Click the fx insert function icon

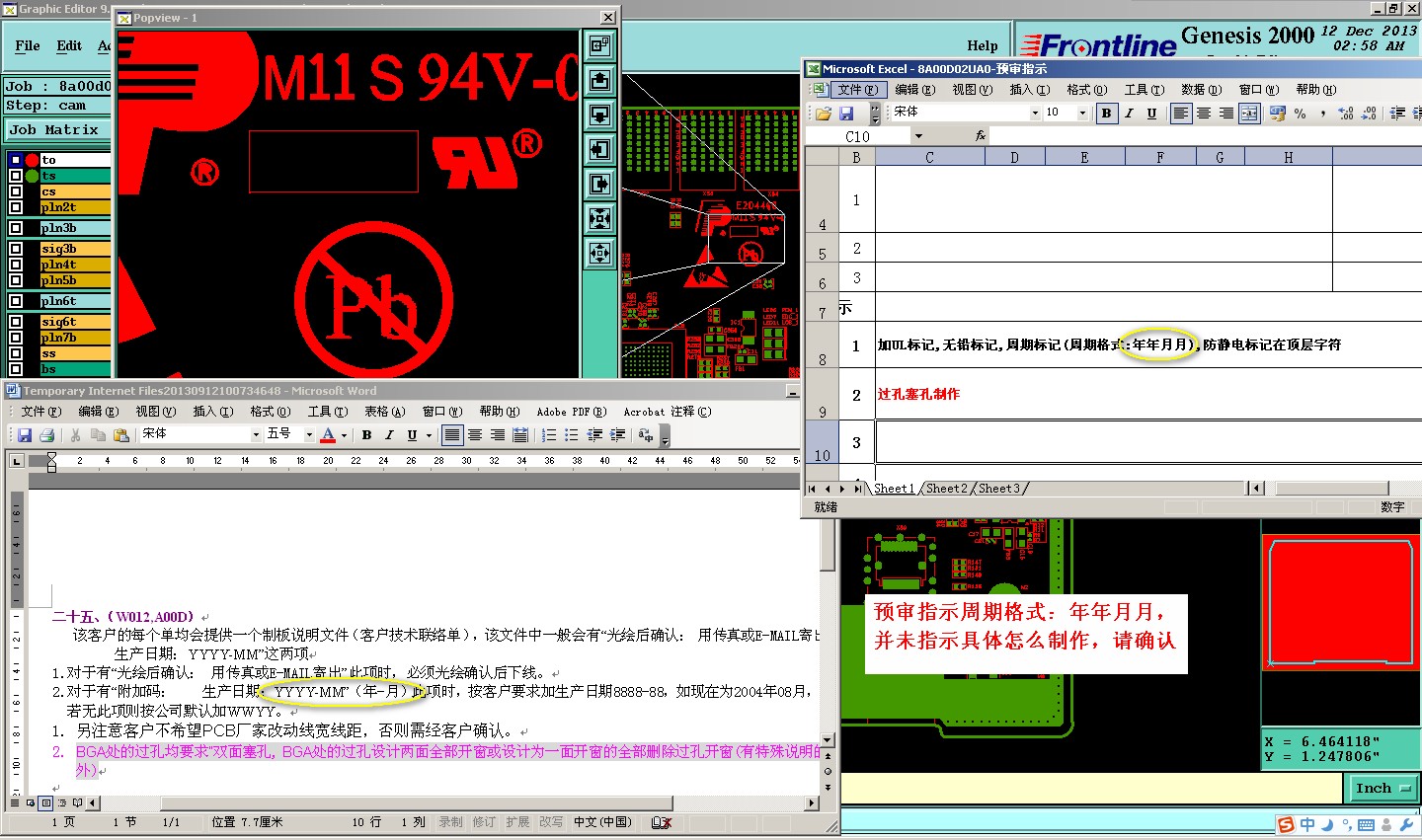pyautogui.click(x=981, y=136)
